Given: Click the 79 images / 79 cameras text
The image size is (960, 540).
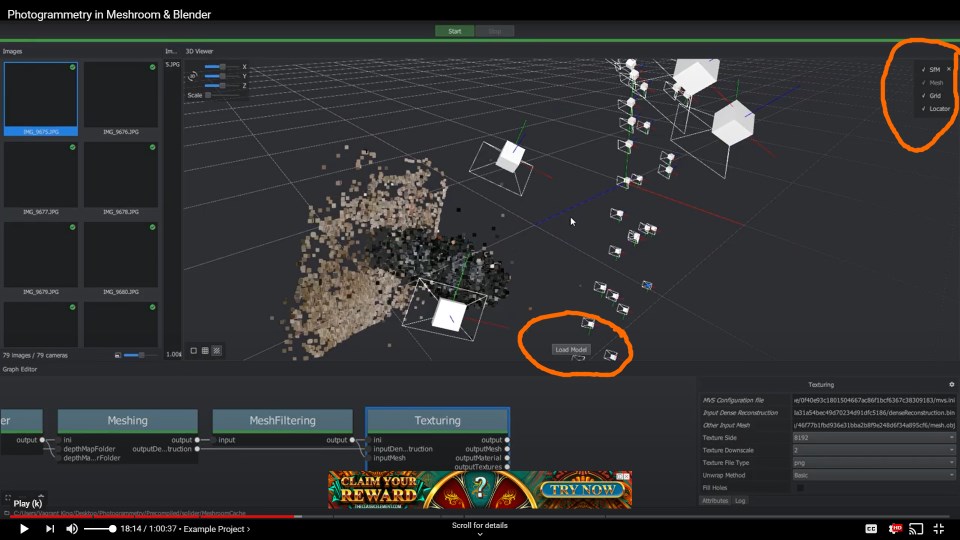Looking at the screenshot, I should pyautogui.click(x=35, y=356).
